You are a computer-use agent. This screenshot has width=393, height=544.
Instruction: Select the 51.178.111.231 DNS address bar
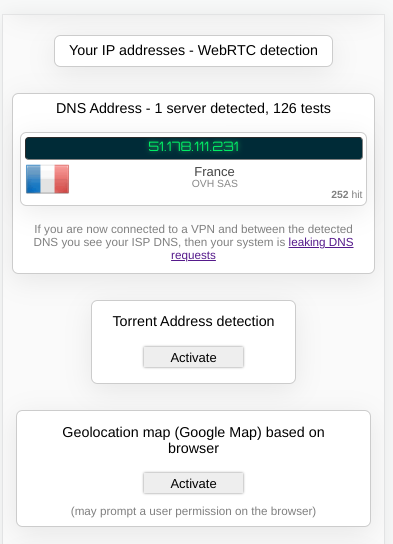pos(194,148)
